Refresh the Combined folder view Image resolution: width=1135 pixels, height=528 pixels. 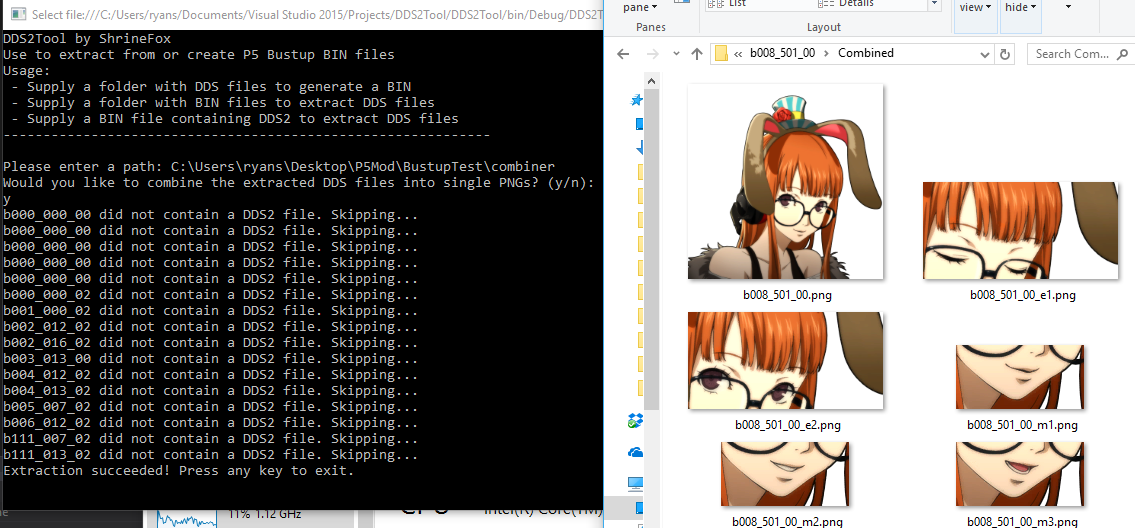coord(1005,54)
